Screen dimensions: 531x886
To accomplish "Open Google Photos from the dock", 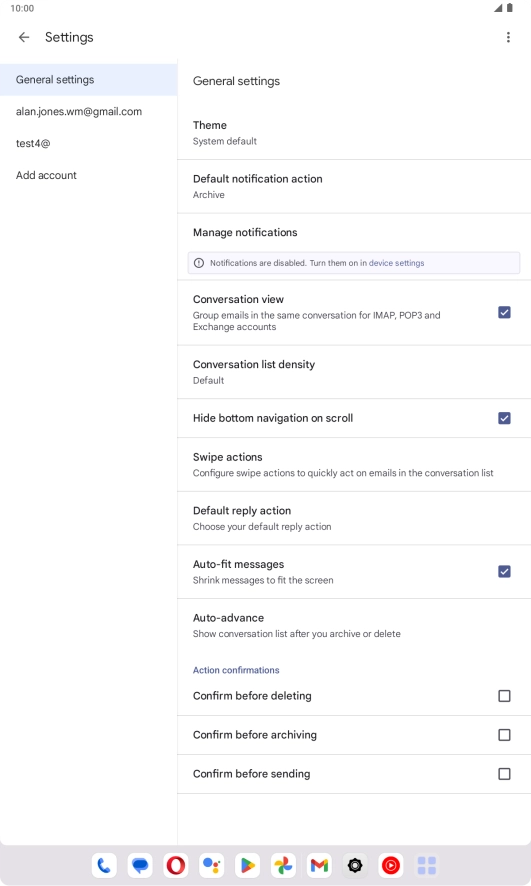I will (284, 865).
